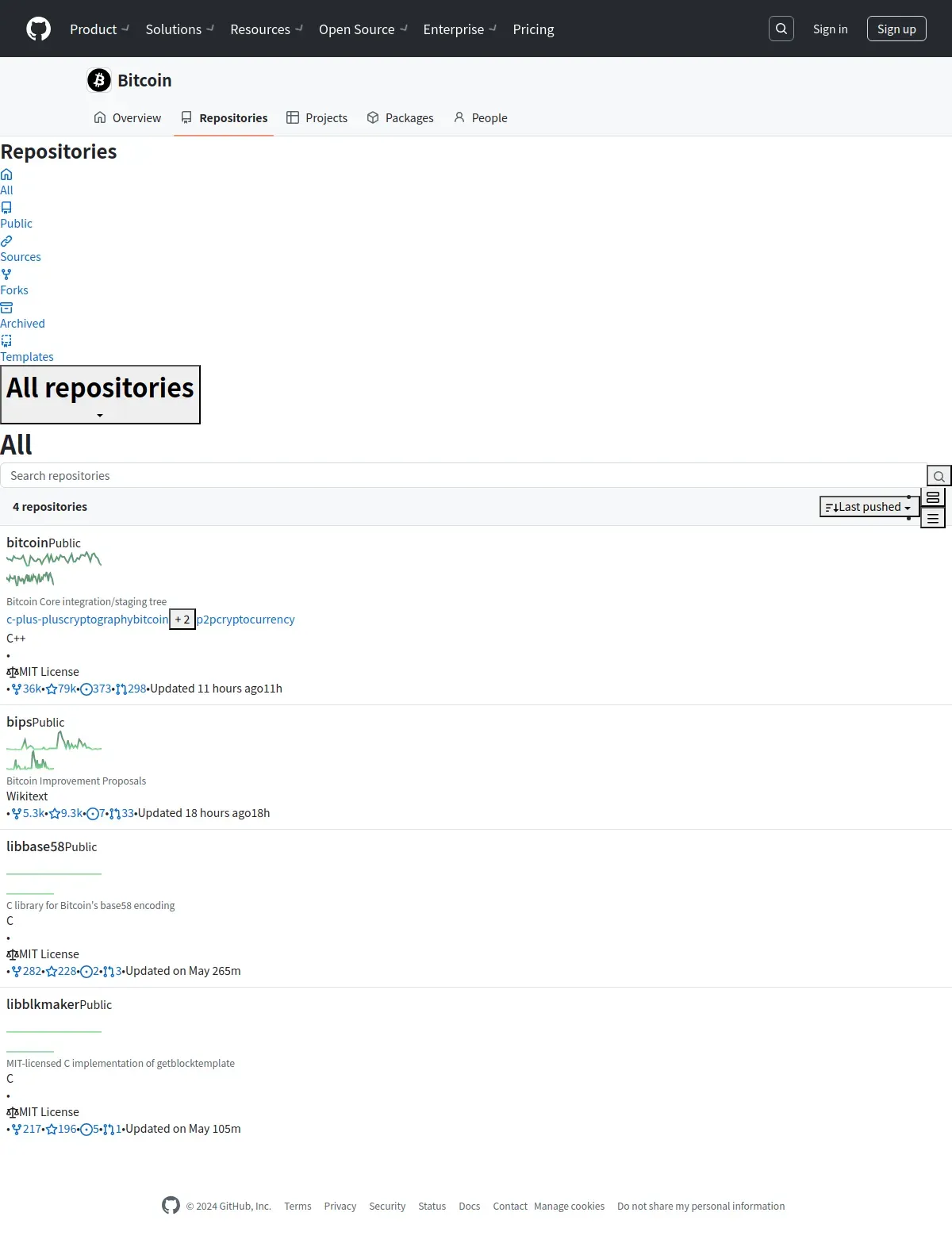This screenshot has width=952, height=1247.
Task: Open stars count 196 for libblkmaker
Action: pyautogui.click(x=61, y=1129)
